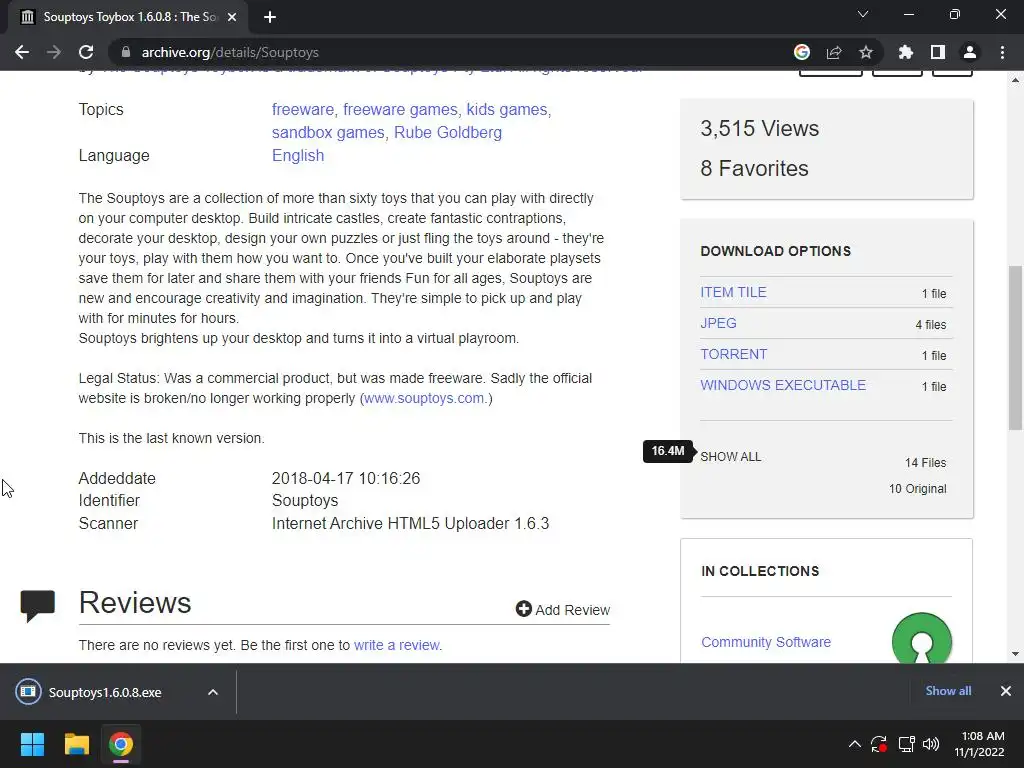Click the Community Software green thumbnail
1024x768 pixels.
(x=921, y=638)
